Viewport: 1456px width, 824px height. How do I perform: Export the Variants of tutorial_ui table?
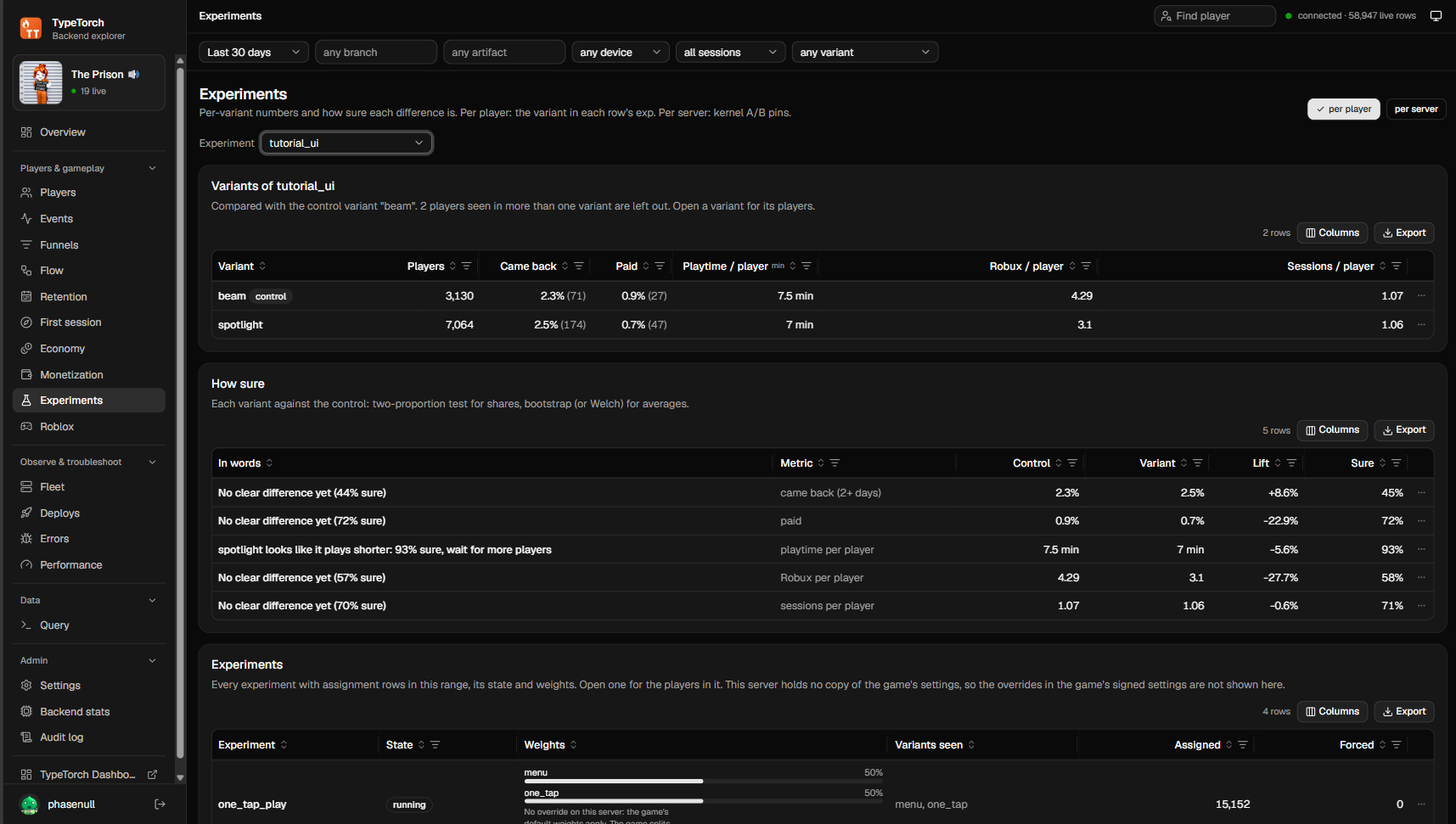pyautogui.click(x=1404, y=233)
